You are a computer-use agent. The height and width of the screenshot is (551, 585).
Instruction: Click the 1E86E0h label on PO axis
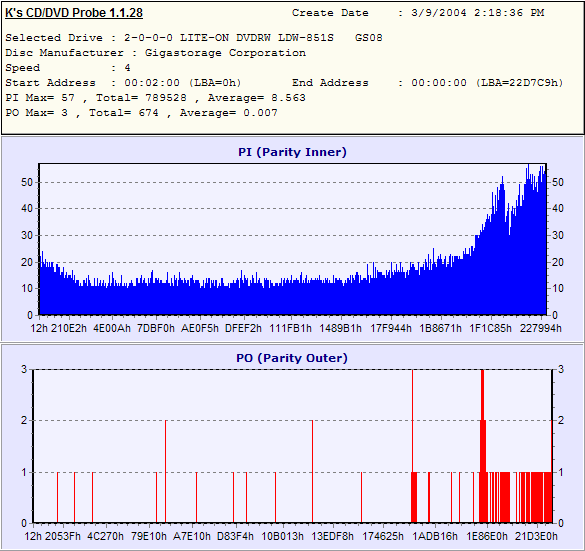click(x=487, y=536)
